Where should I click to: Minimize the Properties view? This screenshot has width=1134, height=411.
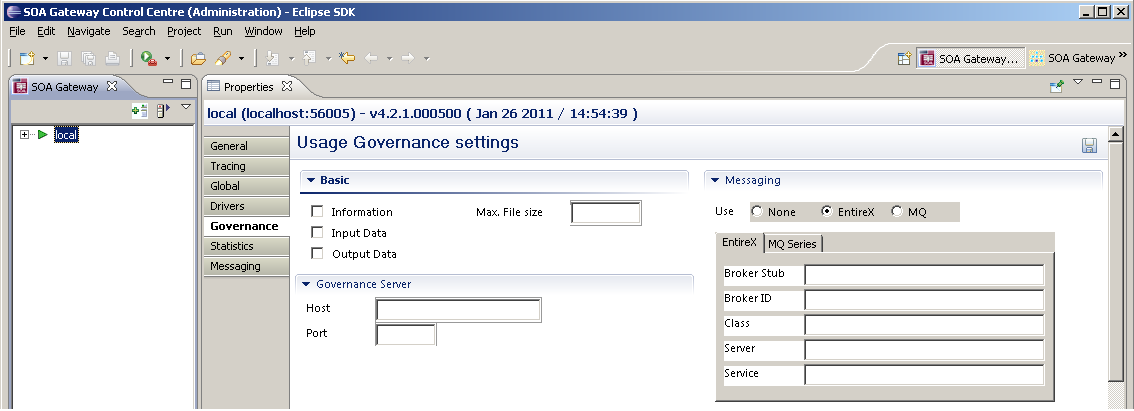tap(1096, 82)
